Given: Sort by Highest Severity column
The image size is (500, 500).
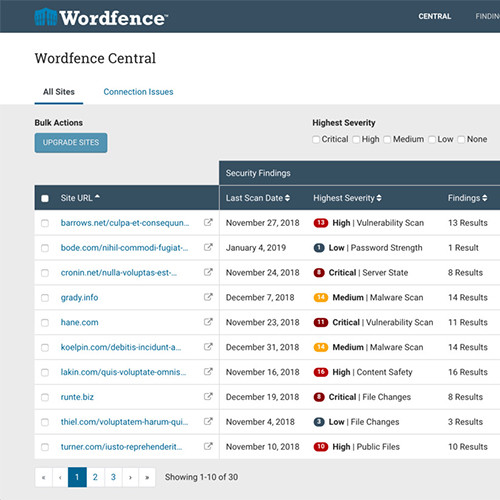Looking at the screenshot, I should (347, 198).
